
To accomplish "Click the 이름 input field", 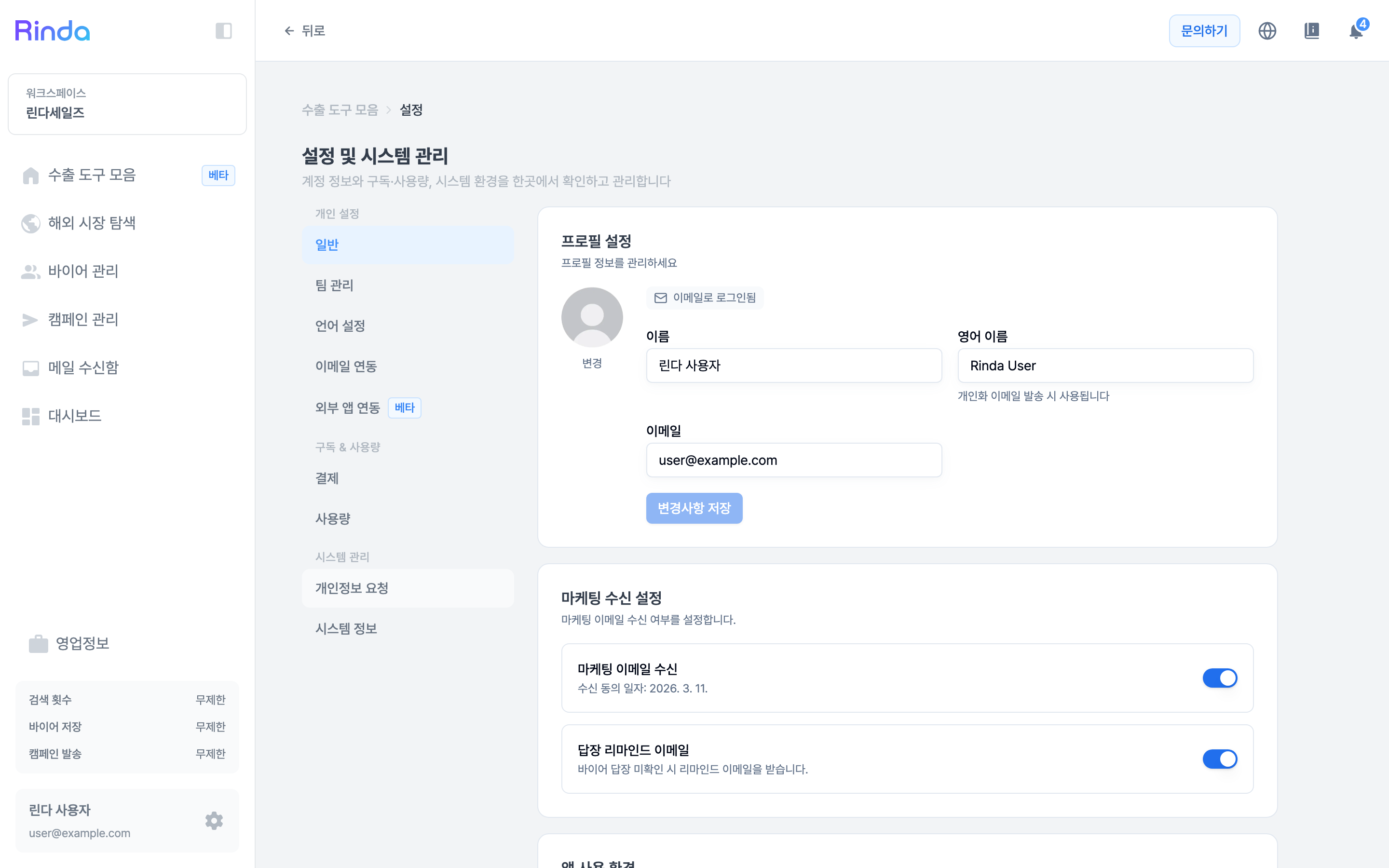I will tap(794, 366).
